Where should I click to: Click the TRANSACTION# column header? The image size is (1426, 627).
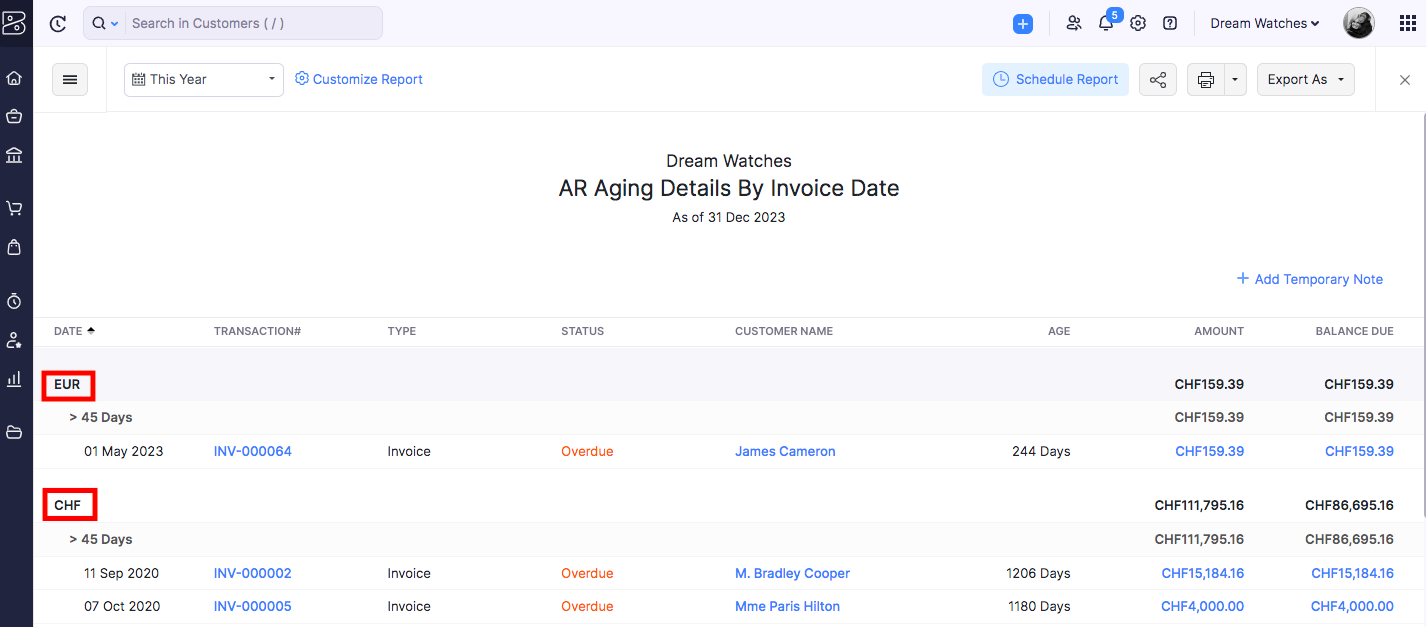click(257, 331)
